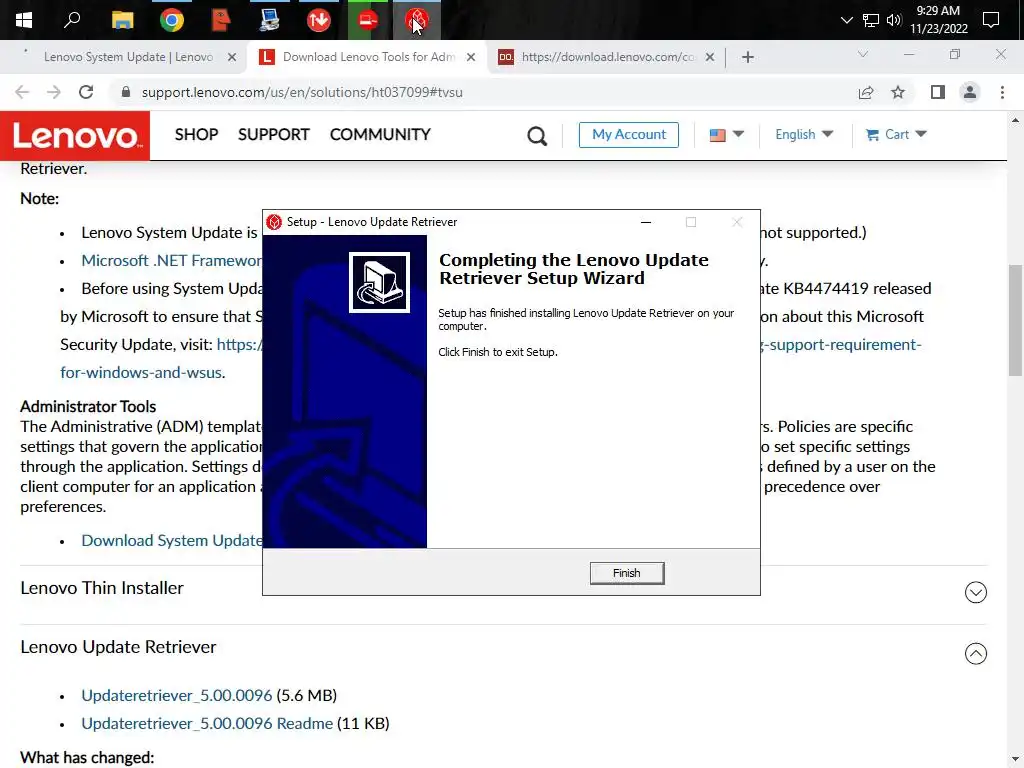Click the My Account button
This screenshot has width=1024, height=768.
(x=628, y=135)
